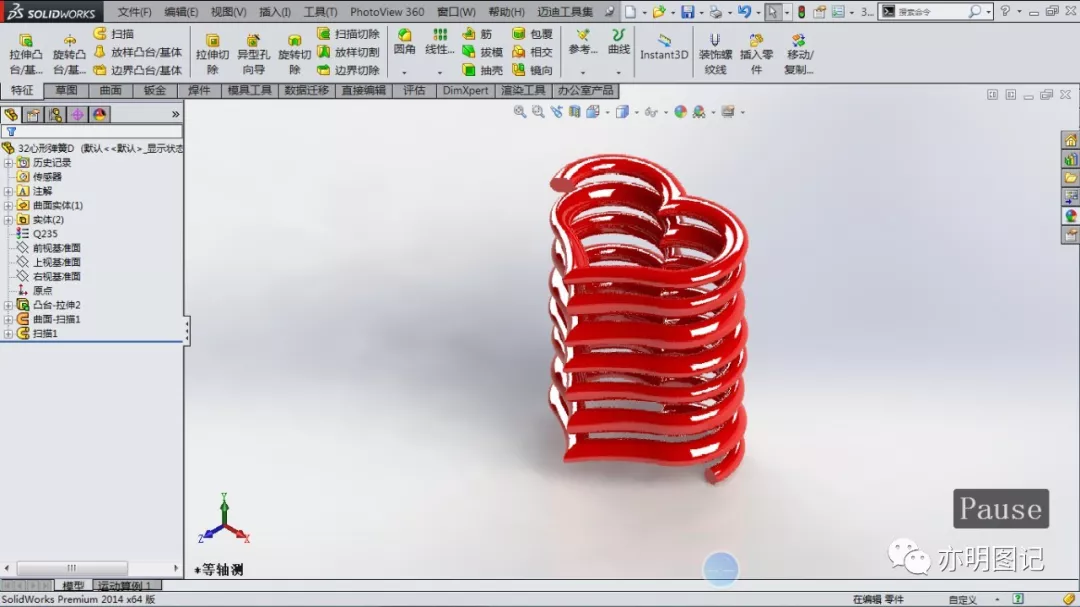This screenshot has height=607, width=1080.
Task: Expand the 凸台-拉伸2 feature node
Action: (8, 305)
